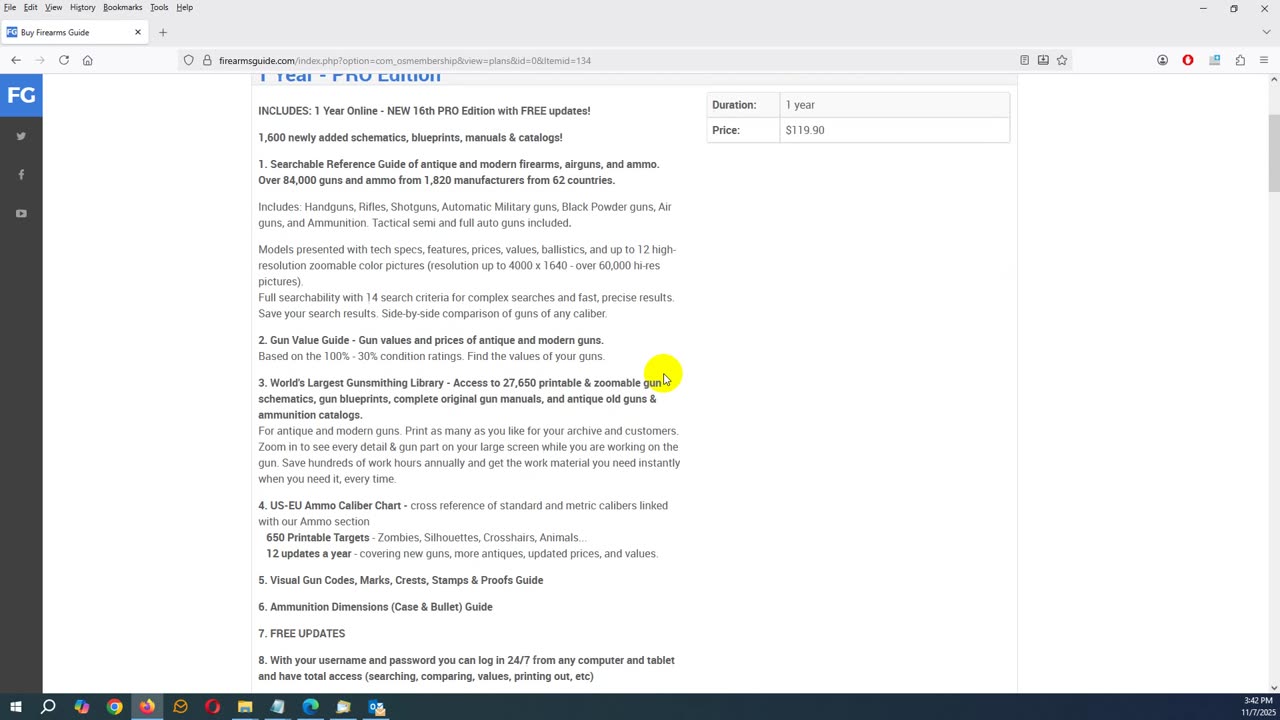1280x720 pixels.
Task: Open the list all tabs dropdown arrow
Action: (x=1266, y=32)
